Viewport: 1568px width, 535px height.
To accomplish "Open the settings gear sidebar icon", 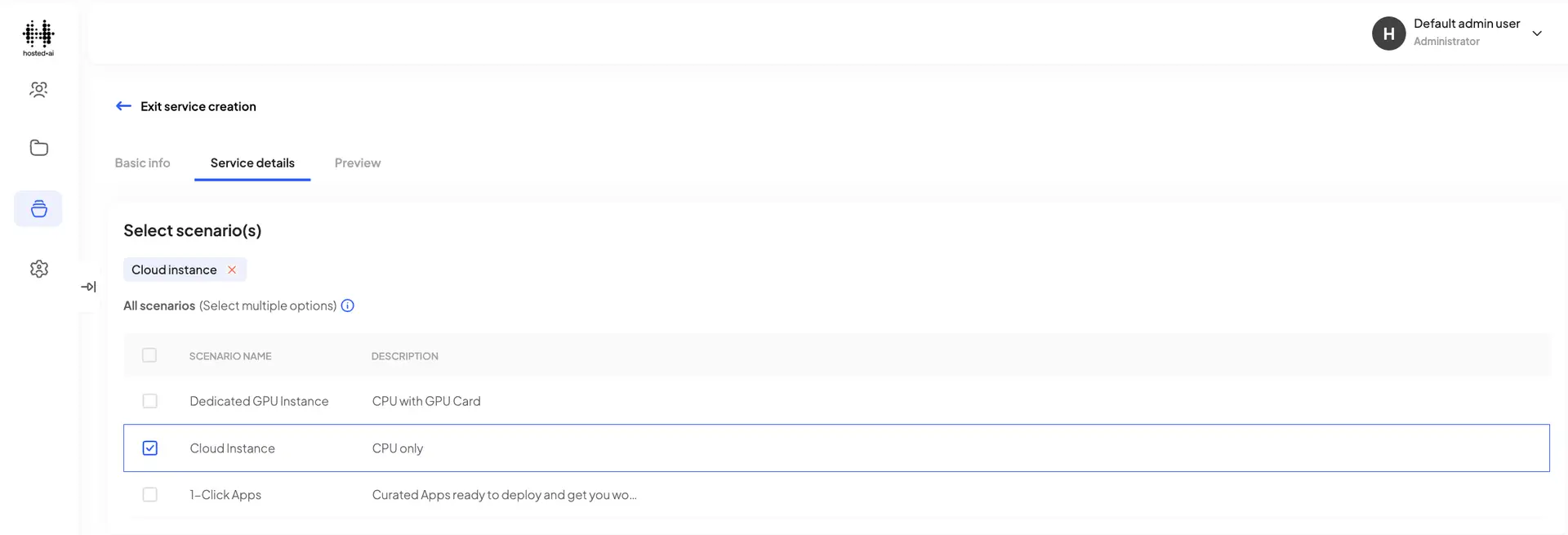I will (38, 269).
